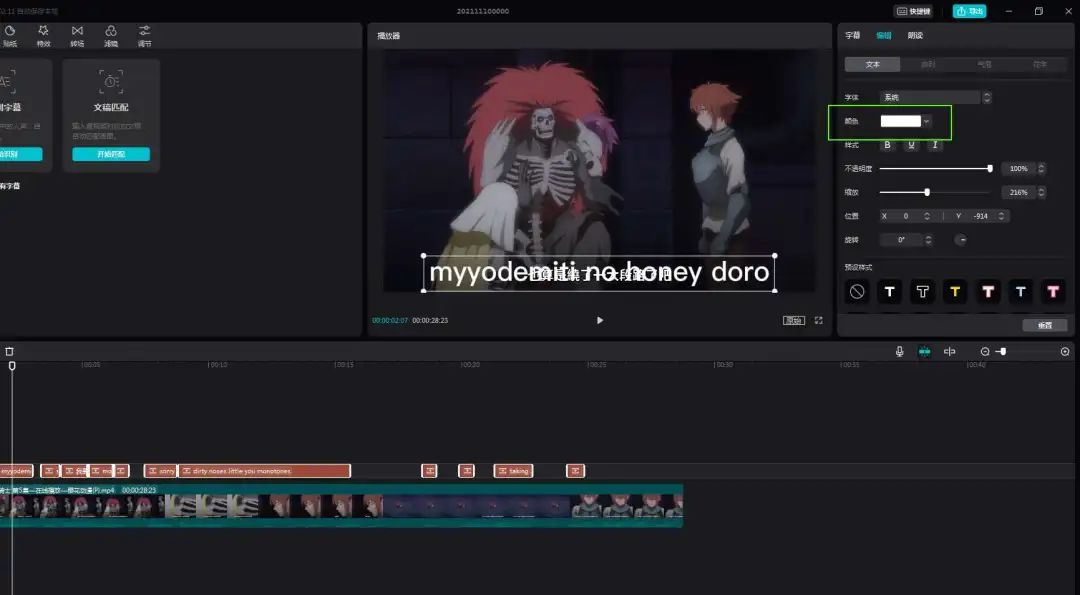Screen dimensions: 1080x595
Task: Click the white text color swatch
Action: pos(900,121)
